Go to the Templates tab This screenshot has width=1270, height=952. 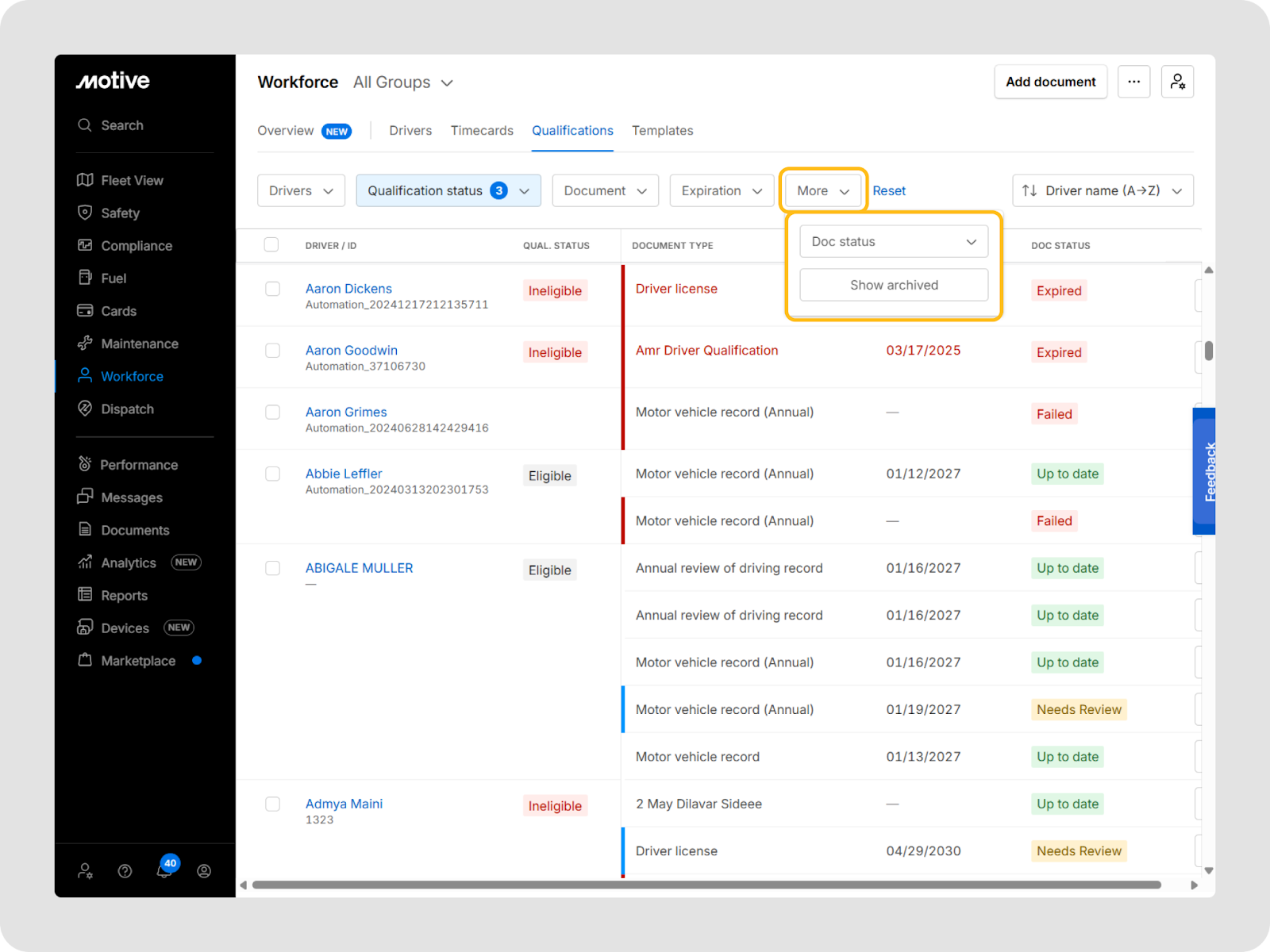tap(662, 130)
